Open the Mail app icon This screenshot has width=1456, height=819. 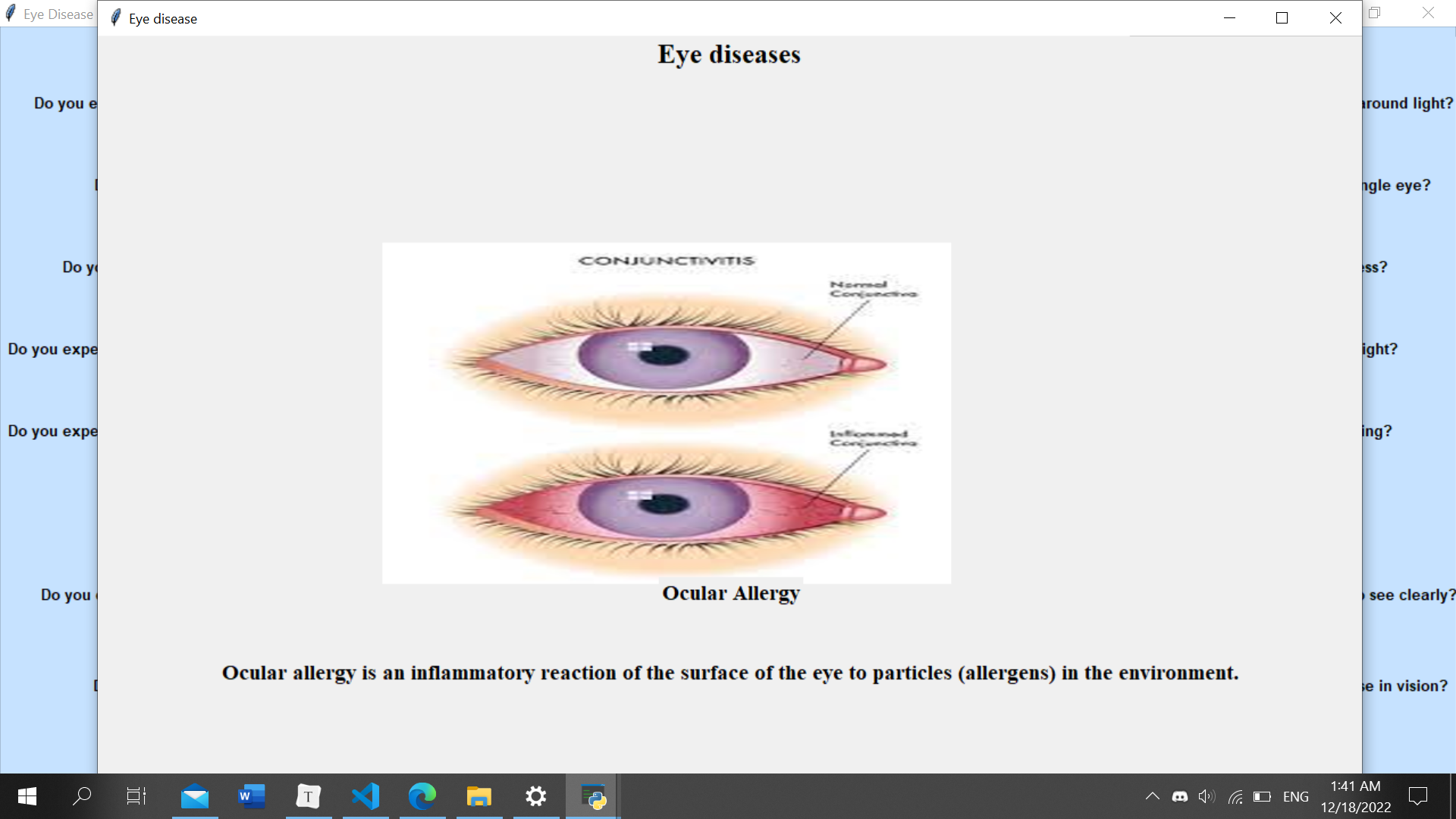point(195,796)
